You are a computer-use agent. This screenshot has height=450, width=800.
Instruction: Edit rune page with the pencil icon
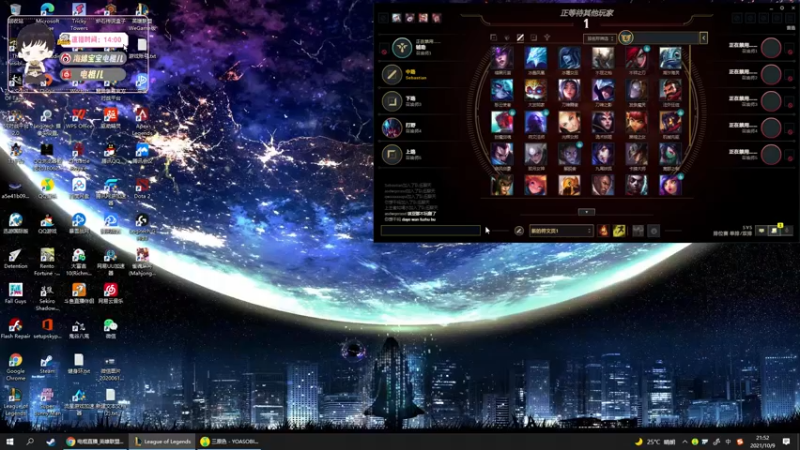(x=519, y=231)
